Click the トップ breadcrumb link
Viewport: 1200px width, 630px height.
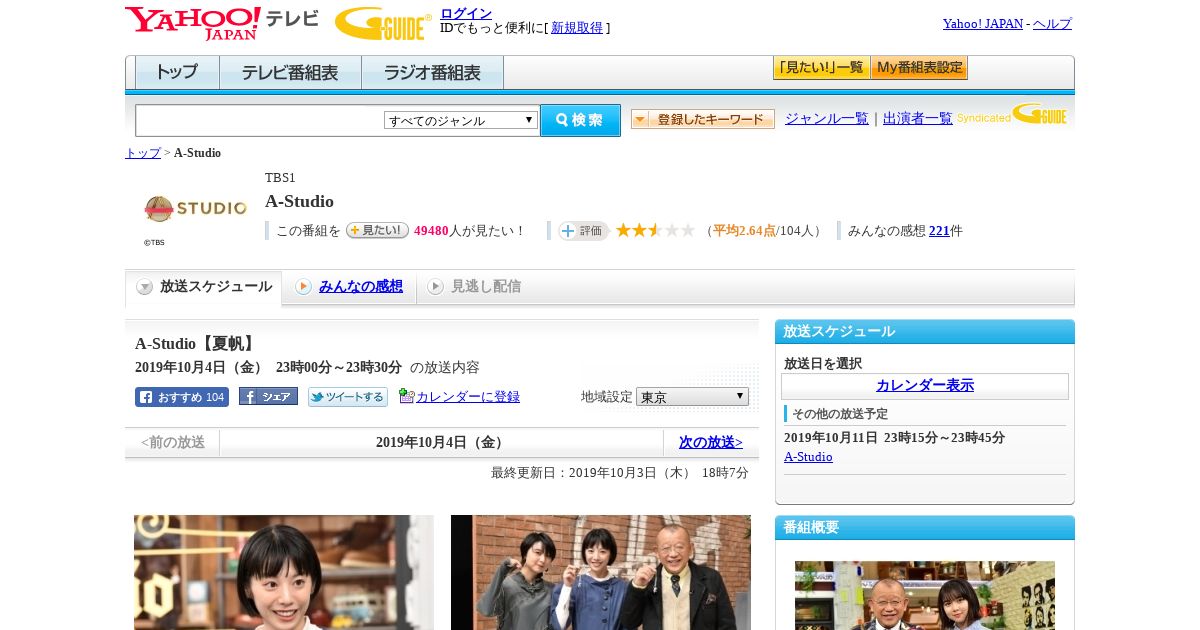coord(143,153)
